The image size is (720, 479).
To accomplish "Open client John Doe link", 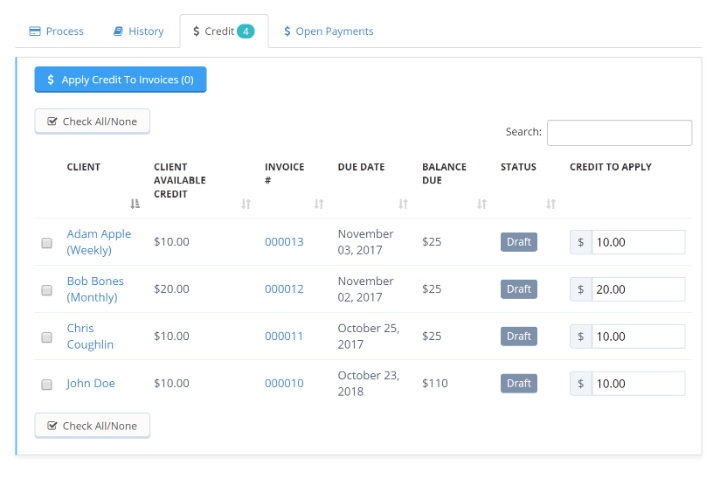I will [x=90, y=383].
